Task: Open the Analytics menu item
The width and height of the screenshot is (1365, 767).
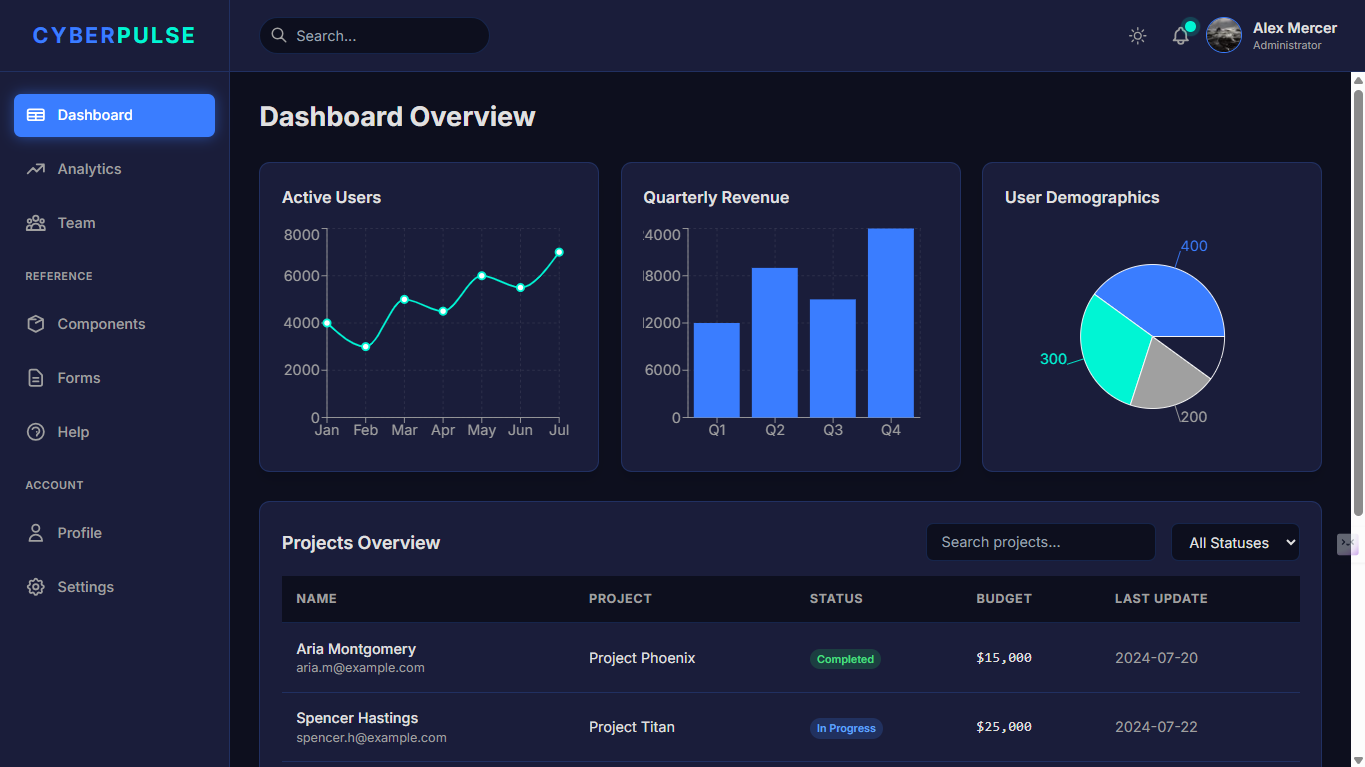Action: coord(89,169)
